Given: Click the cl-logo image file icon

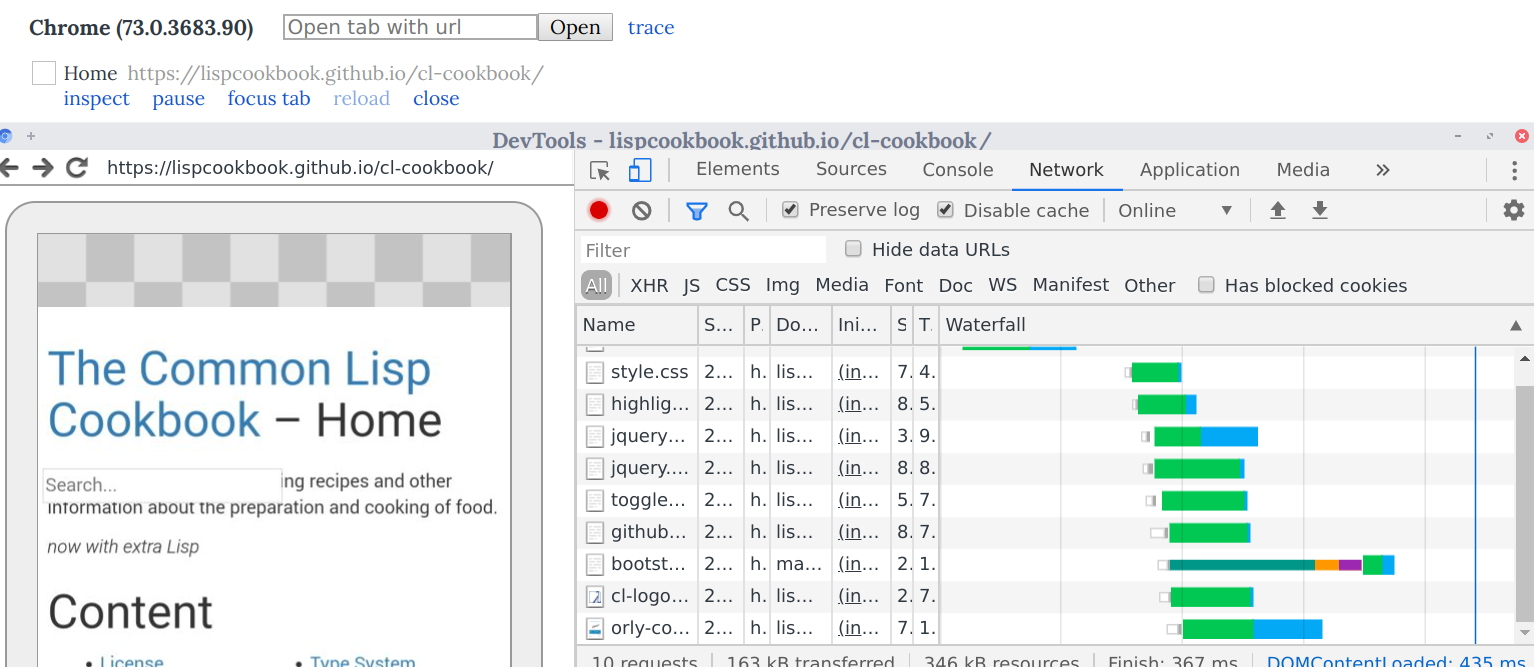Looking at the screenshot, I should (595, 596).
